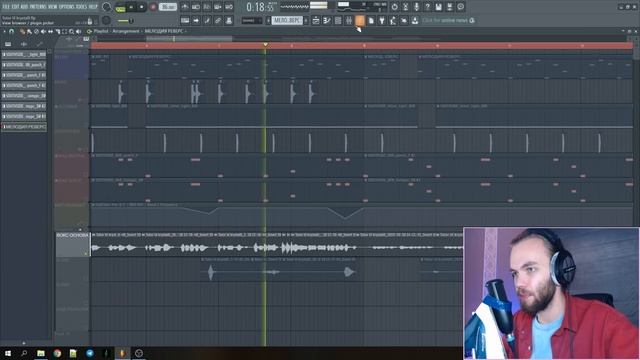Screen dimensions: 640x360
Task: Open the VIEW menu
Action: click(53, 7)
